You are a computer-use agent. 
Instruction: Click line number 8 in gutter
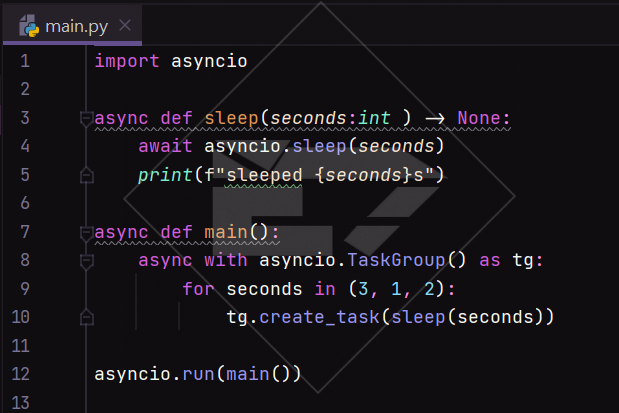(x=25, y=260)
